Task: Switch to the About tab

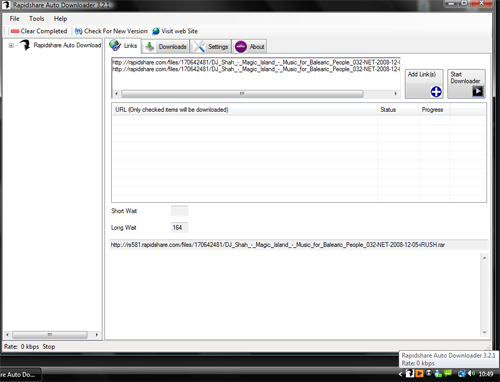Action: tap(250, 46)
